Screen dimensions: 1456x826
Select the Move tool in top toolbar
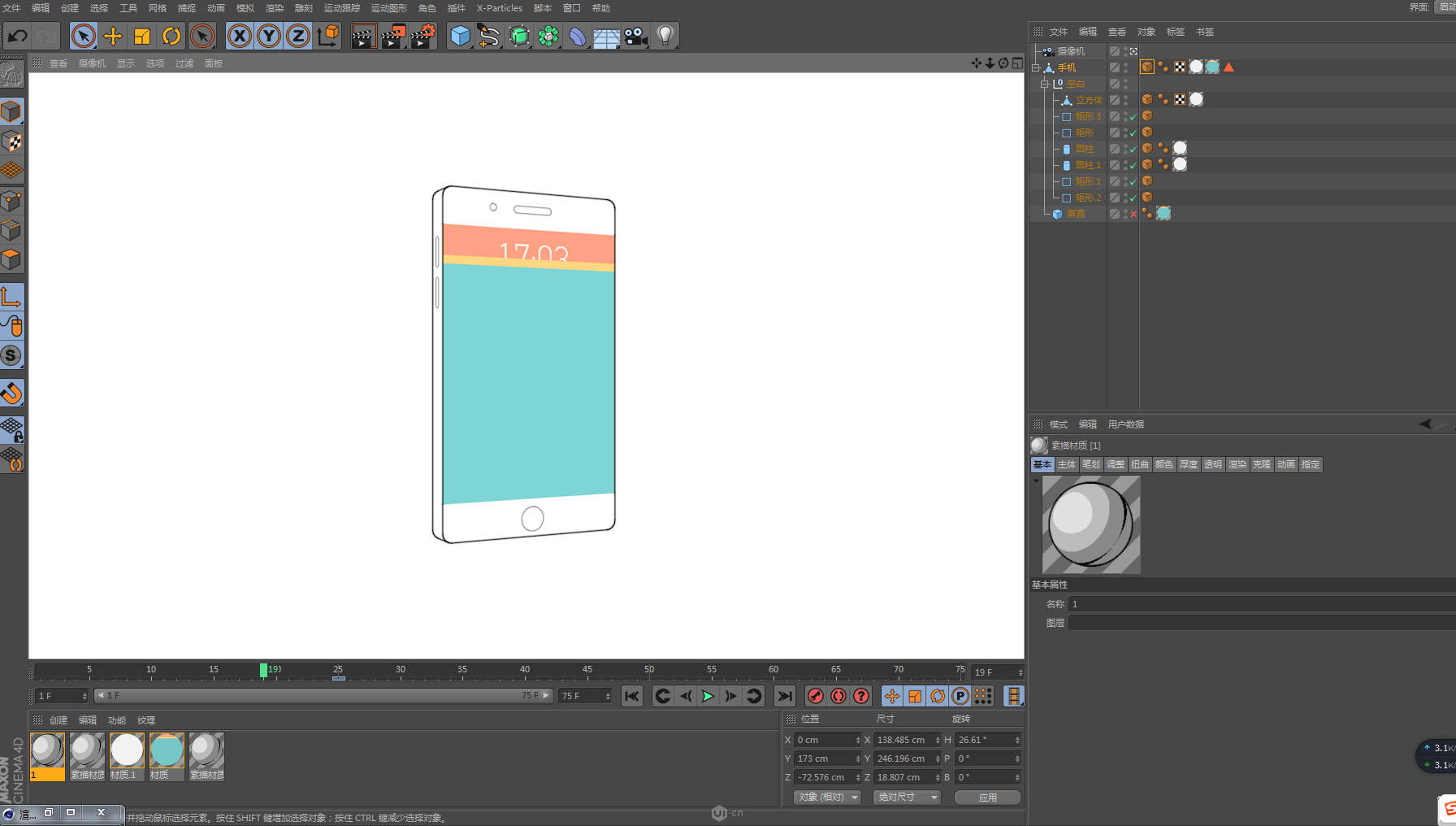112,36
